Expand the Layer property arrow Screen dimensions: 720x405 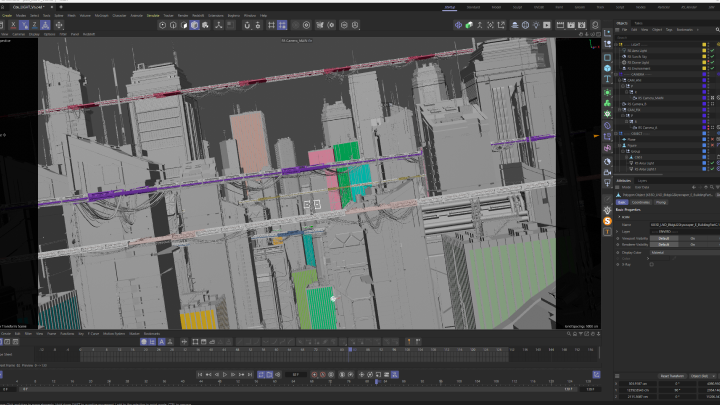tap(618, 231)
